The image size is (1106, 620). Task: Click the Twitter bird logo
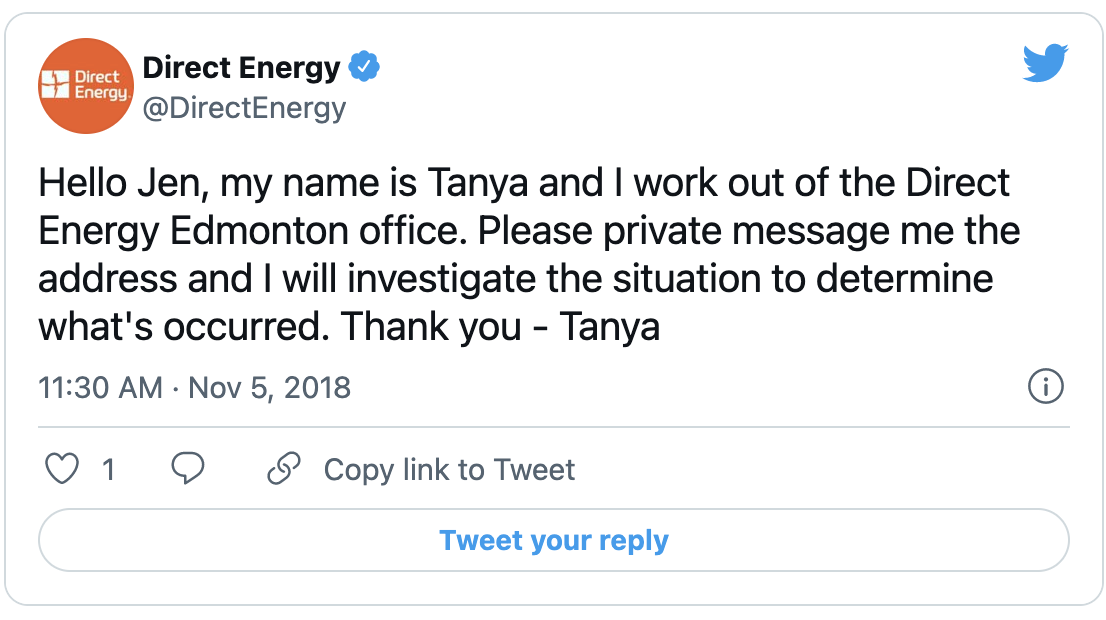tap(1046, 65)
